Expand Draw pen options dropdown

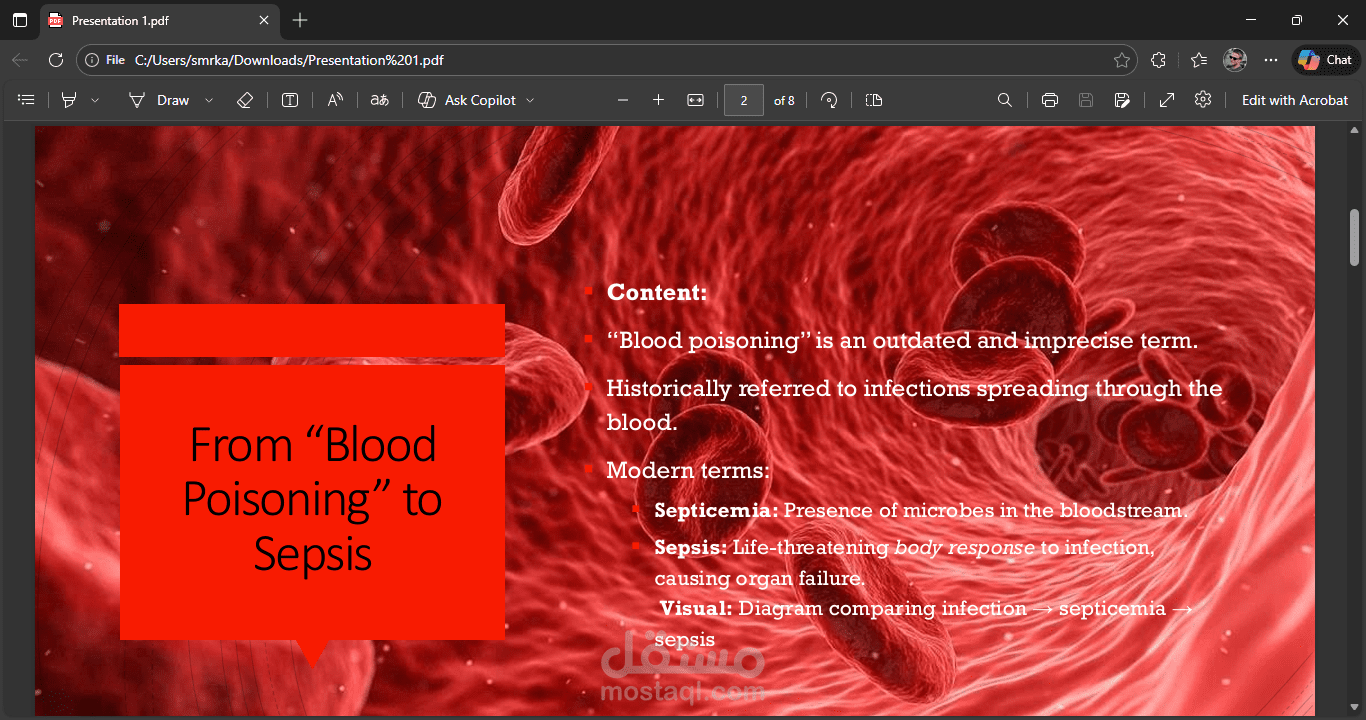point(209,100)
